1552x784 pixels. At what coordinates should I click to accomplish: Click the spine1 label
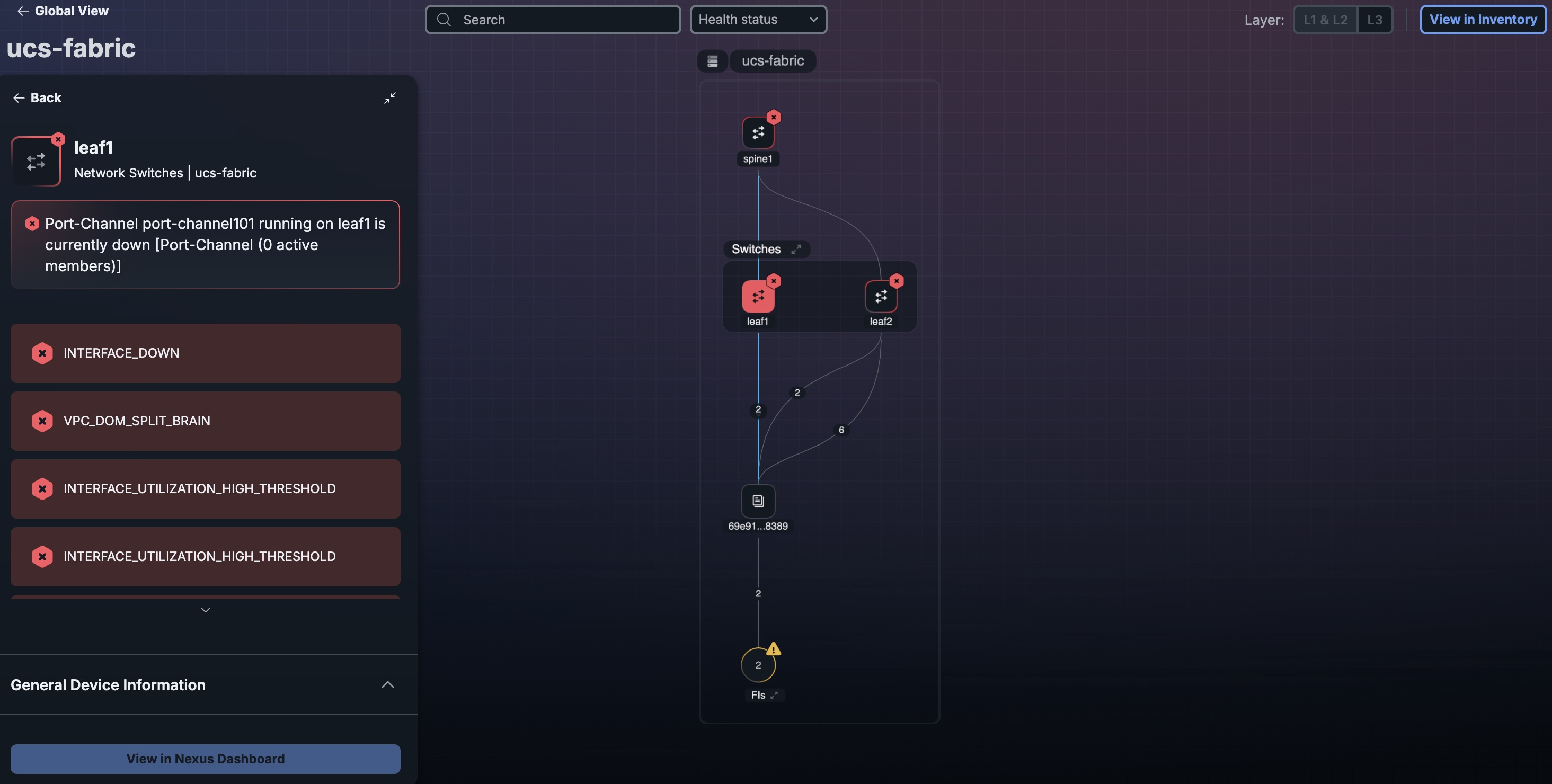(757, 159)
